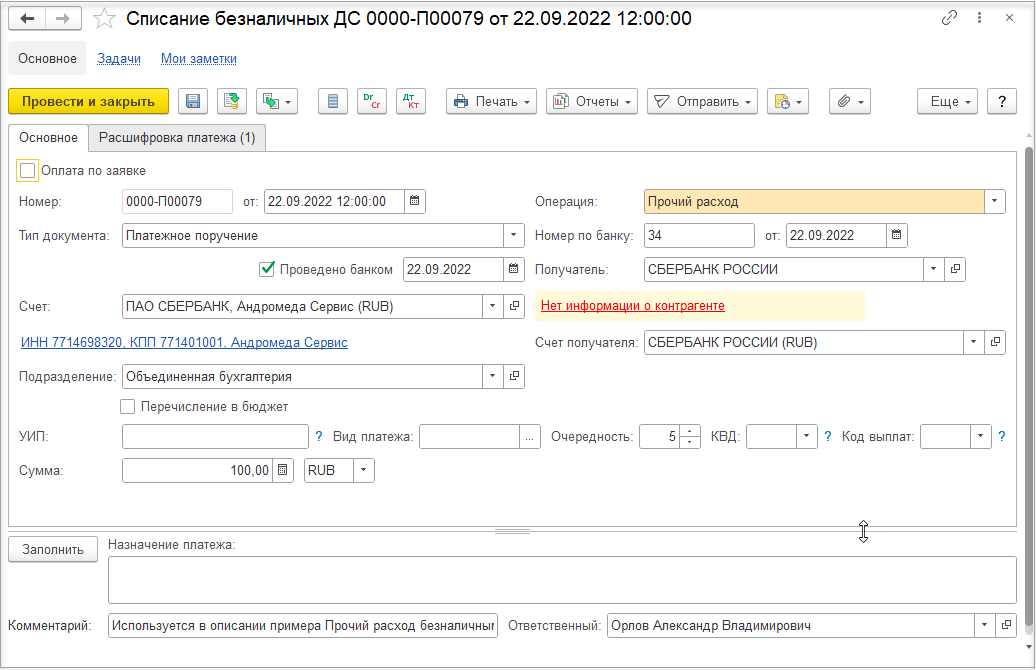This screenshot has width=1036, height=670.
Task: Open calculator icon in the Сумма field
Action: (x=283, y=470)
